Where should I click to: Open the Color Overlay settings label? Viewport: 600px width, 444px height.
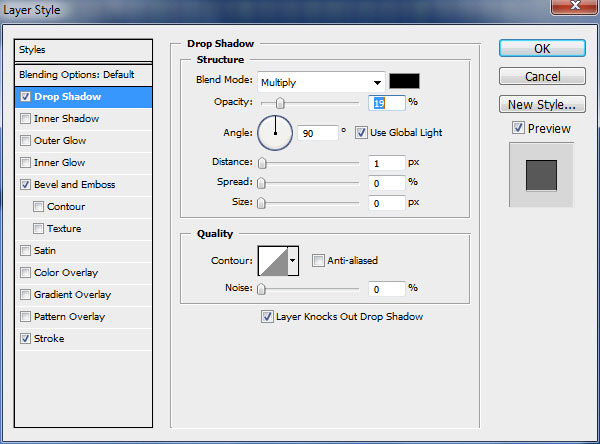tap(66, 273)
